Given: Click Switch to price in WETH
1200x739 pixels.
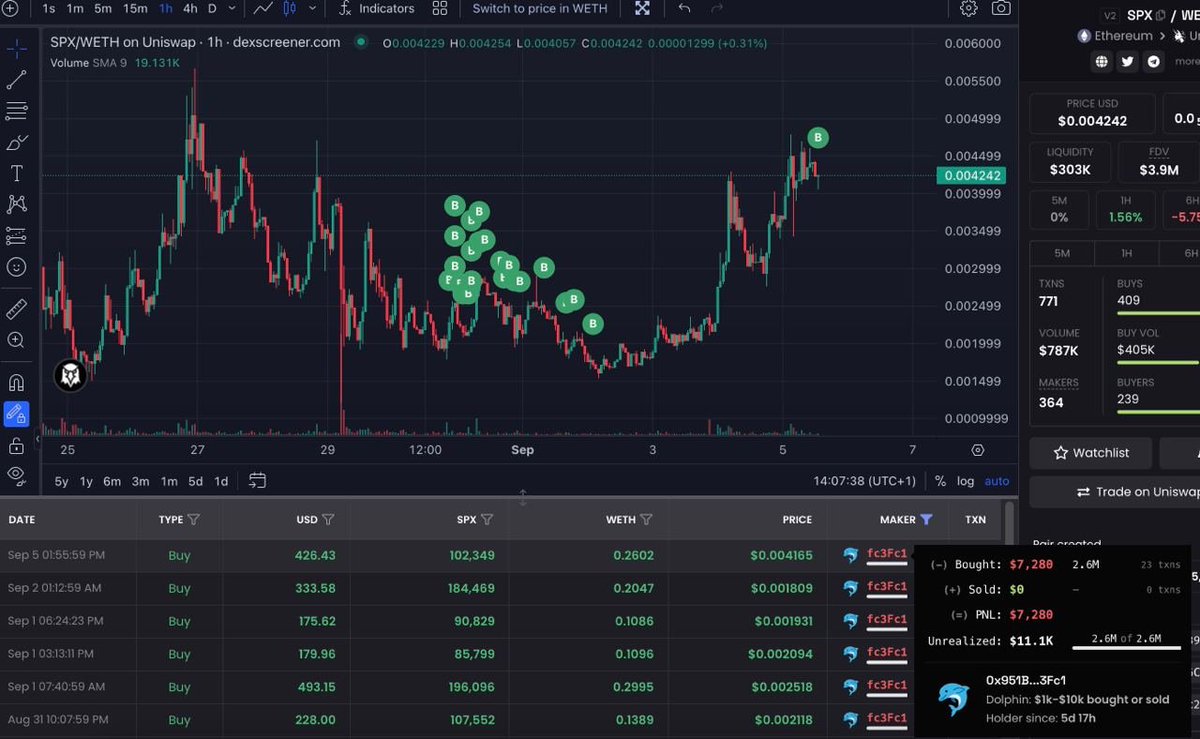Looking at the screenshot, I should tap(540, 9).
